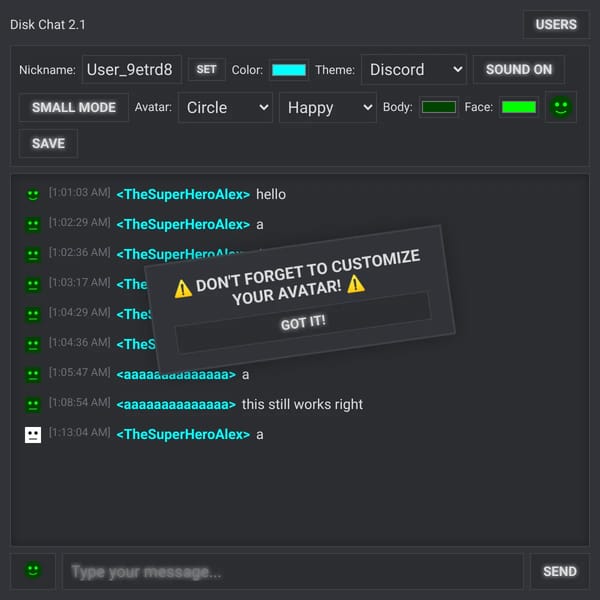
Task: Edit the Nickname field User_9etrd8
Action: (132, 70)
